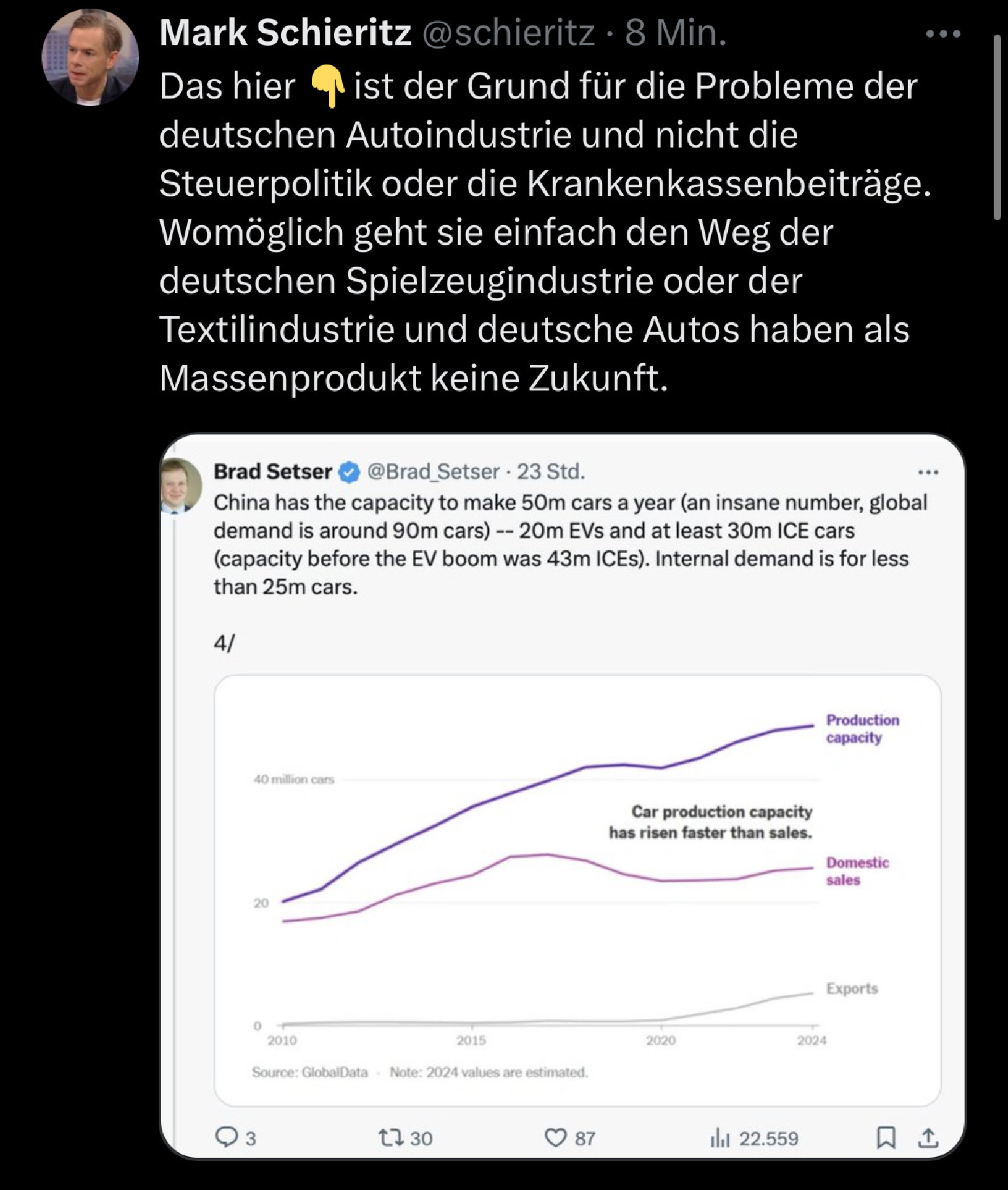Image resolution: width=1008 pixels, height=1190 pixels.
Task: Reply to Brad Setser's quoted tweet
Action: click(226, 1137)
